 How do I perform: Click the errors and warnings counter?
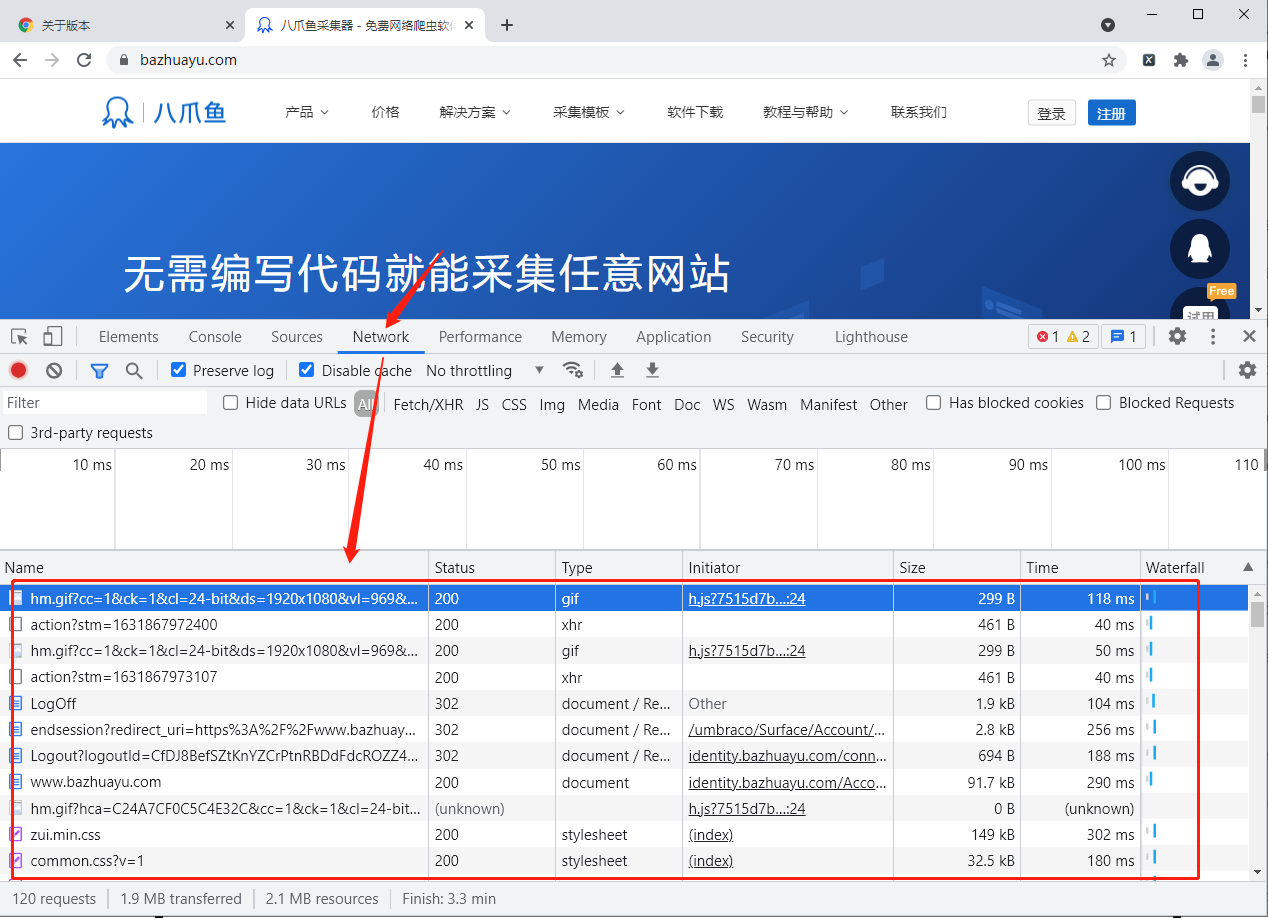(1063, 336)
